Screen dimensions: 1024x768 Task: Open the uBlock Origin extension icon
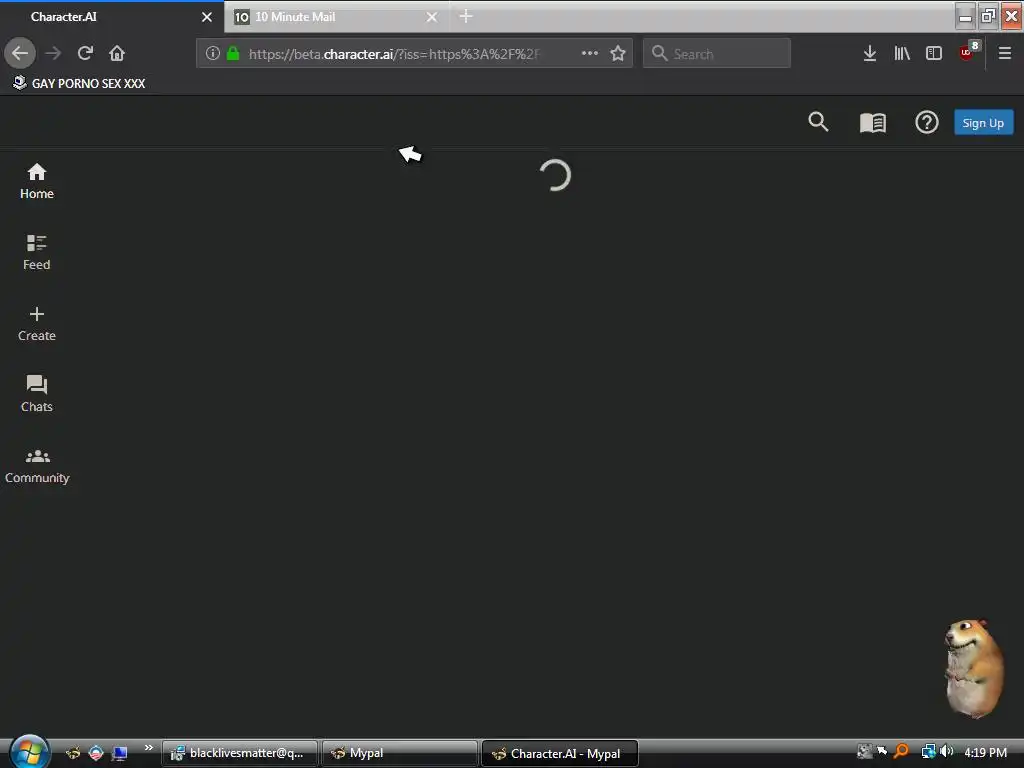click(968, 52)
